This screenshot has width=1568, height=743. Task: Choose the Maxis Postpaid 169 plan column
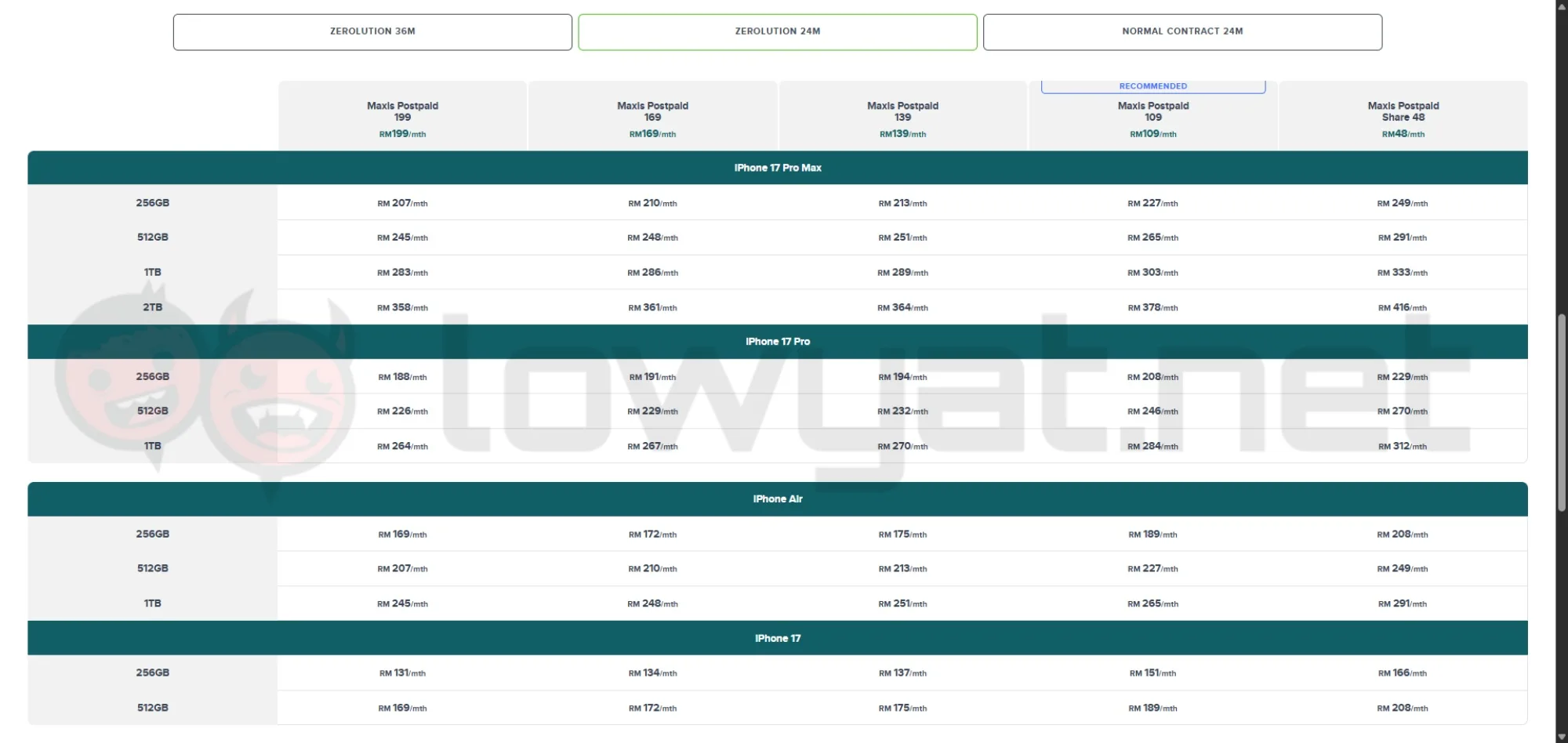pyautogui.click(x=652, y=116)
